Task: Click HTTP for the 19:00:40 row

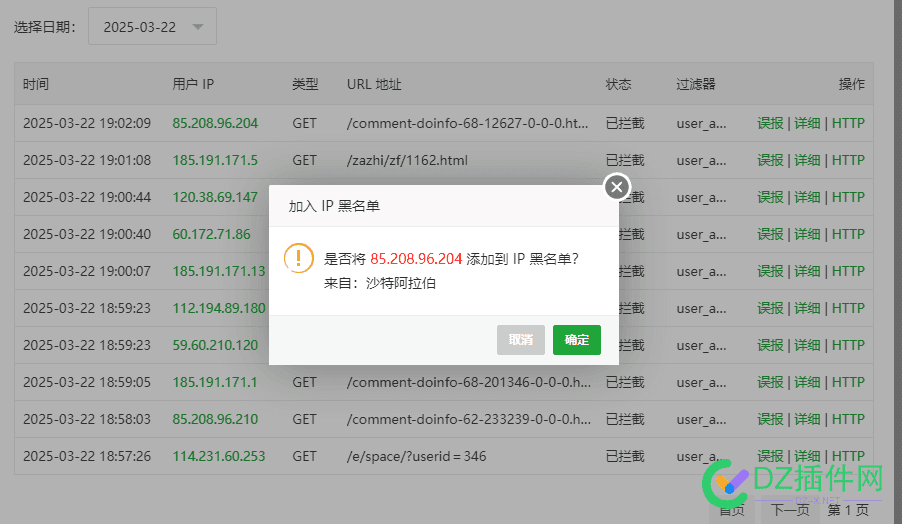Action: (848, 234)
